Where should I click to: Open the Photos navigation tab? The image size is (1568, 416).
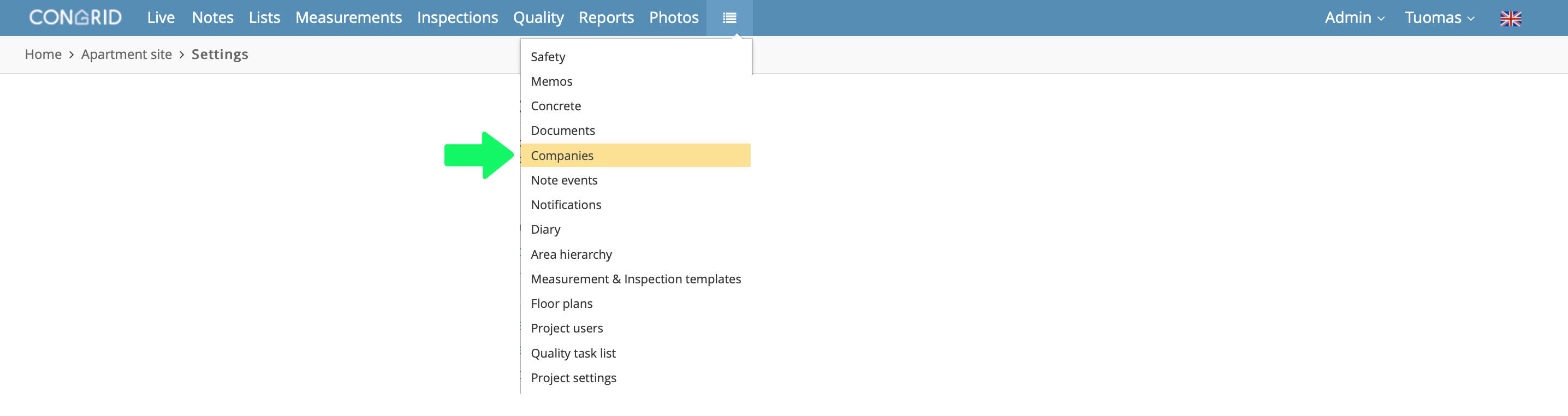[x=673, y=17]
